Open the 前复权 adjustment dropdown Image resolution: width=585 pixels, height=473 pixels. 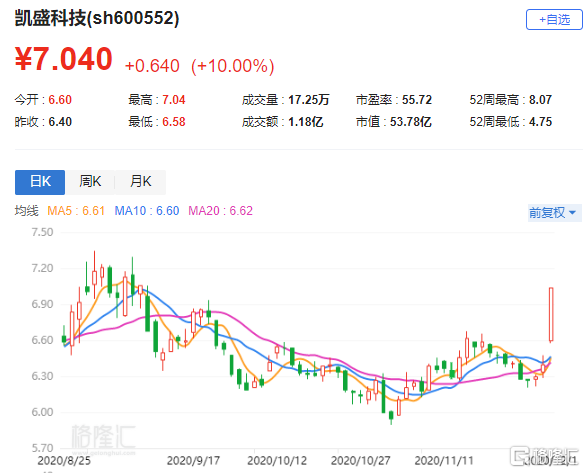pos(554,213)
